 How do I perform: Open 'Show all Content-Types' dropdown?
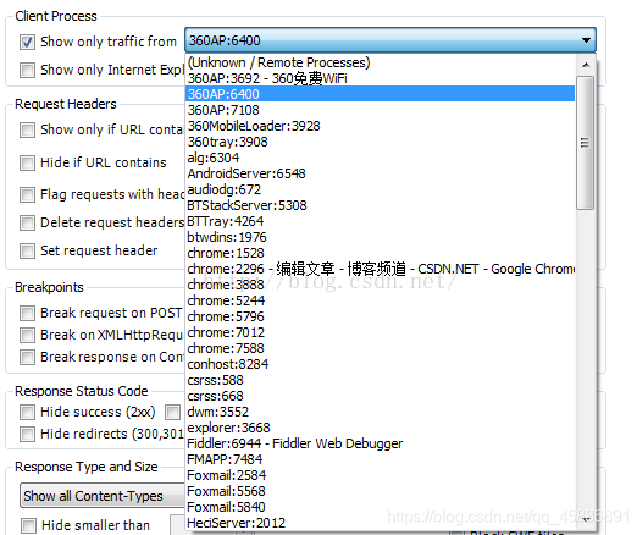(x=103, y=496)
